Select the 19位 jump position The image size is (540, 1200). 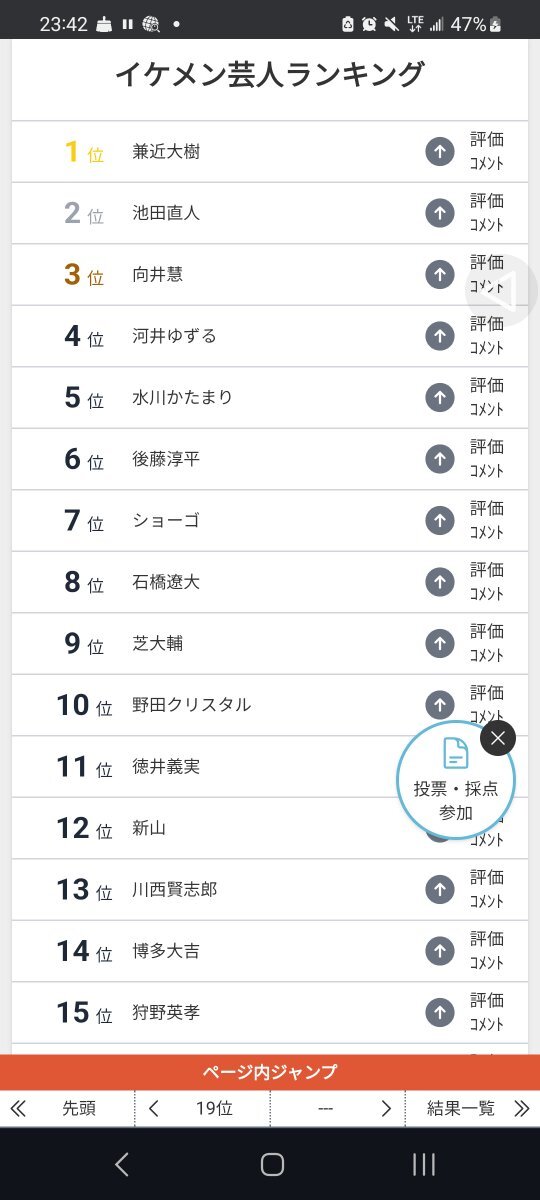click(214, 1108)
